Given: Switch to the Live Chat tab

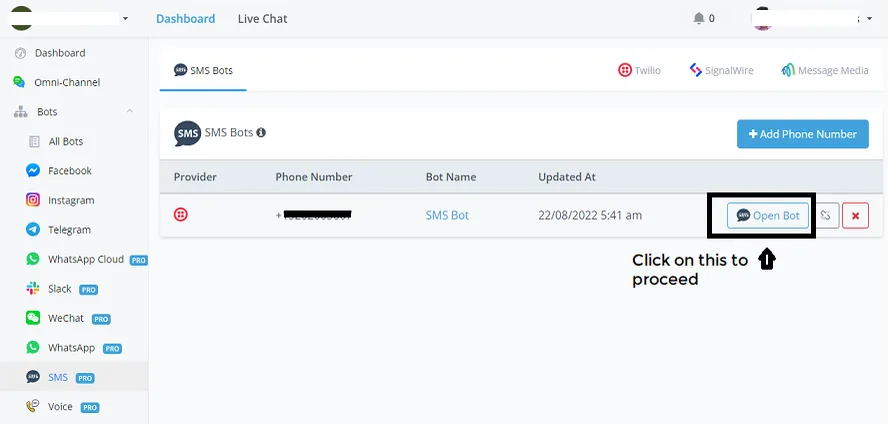Looking at the screenshot, I should point(262,19).
